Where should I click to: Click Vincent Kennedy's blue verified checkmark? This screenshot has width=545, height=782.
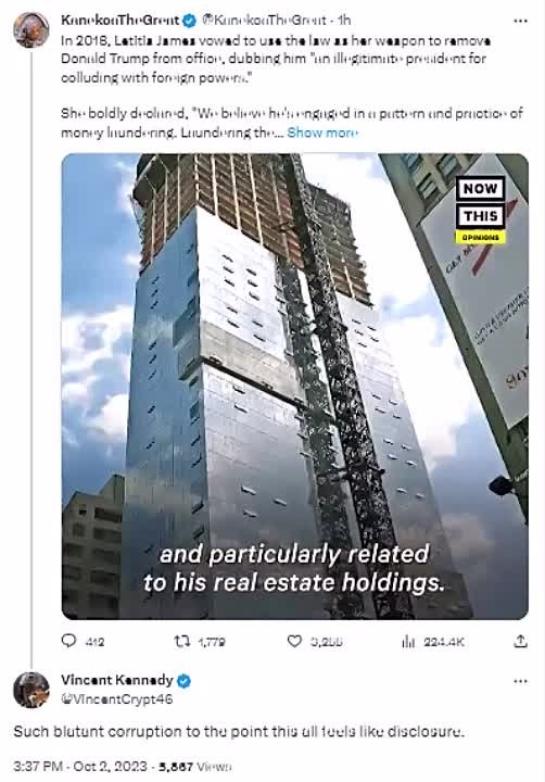184,681
